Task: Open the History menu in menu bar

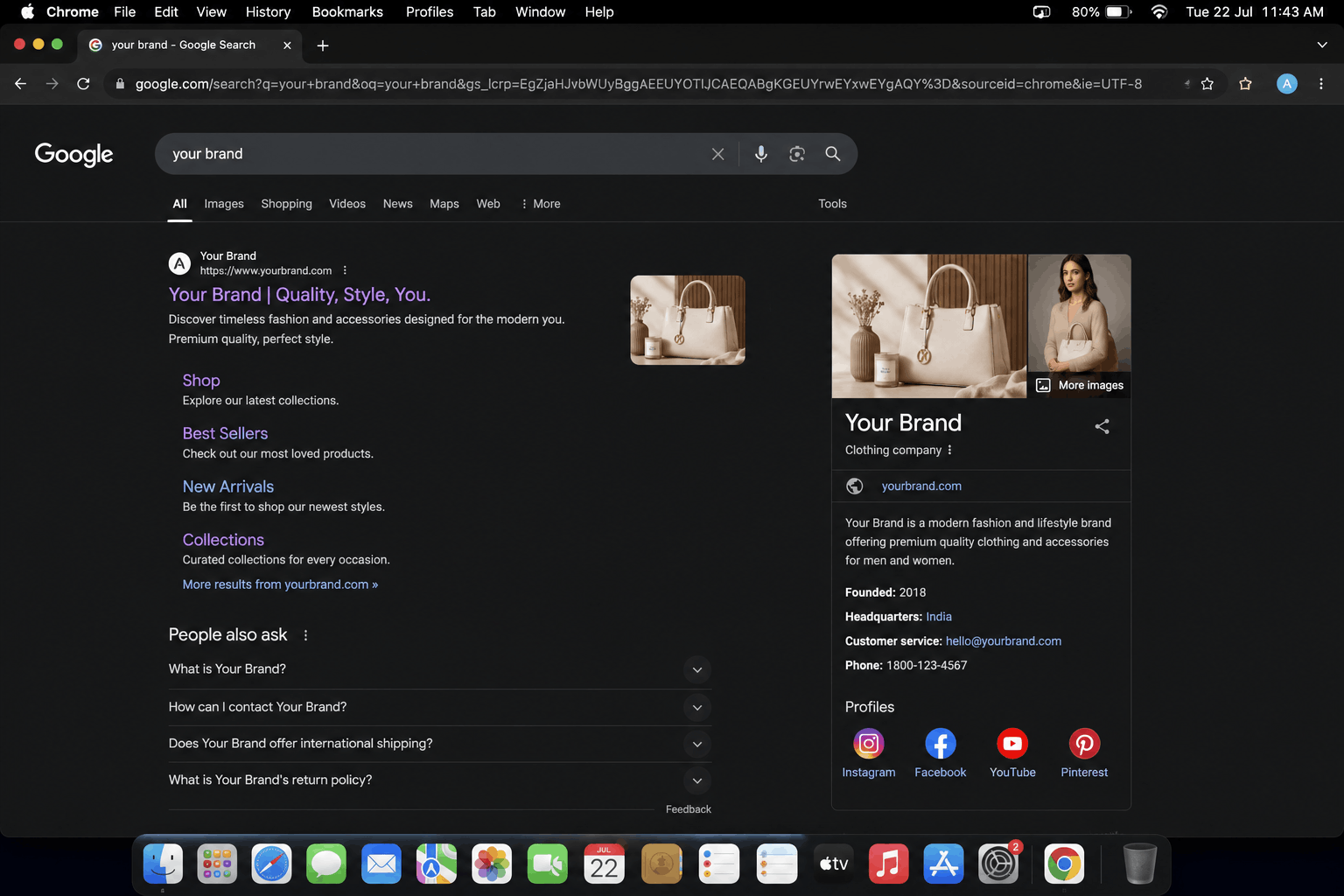Action: point(268,12)
